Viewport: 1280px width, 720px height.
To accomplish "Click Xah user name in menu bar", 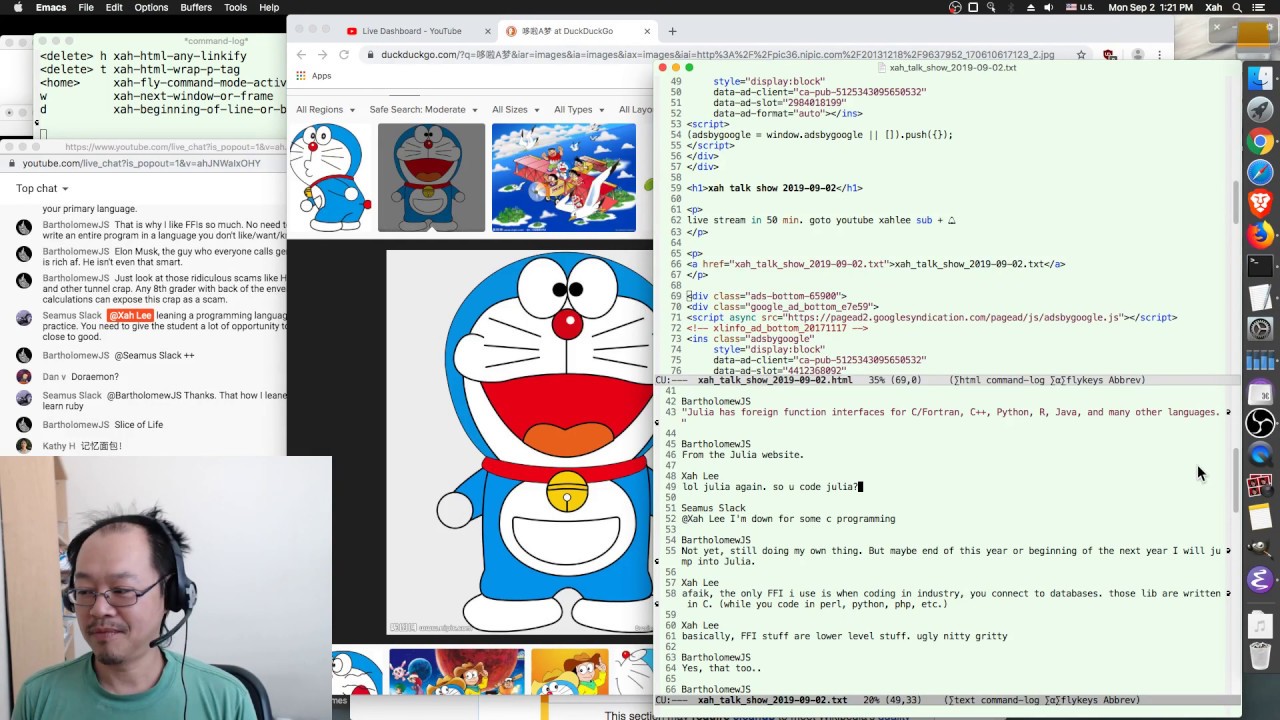I will coord(1213,7).
